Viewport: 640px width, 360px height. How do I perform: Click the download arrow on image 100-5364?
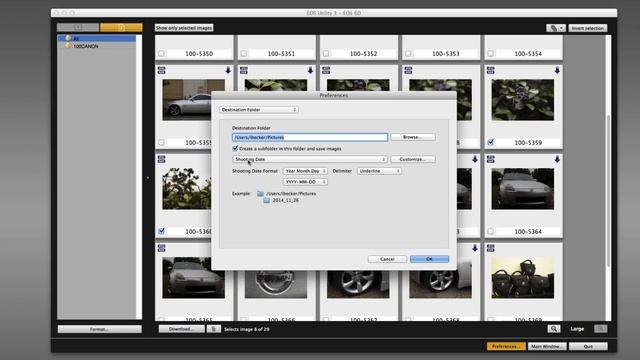(557, 159)
